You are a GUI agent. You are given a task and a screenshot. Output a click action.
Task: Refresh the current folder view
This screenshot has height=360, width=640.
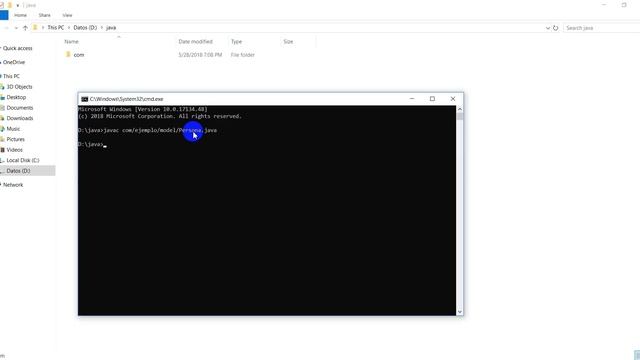(x=556, y=28)
